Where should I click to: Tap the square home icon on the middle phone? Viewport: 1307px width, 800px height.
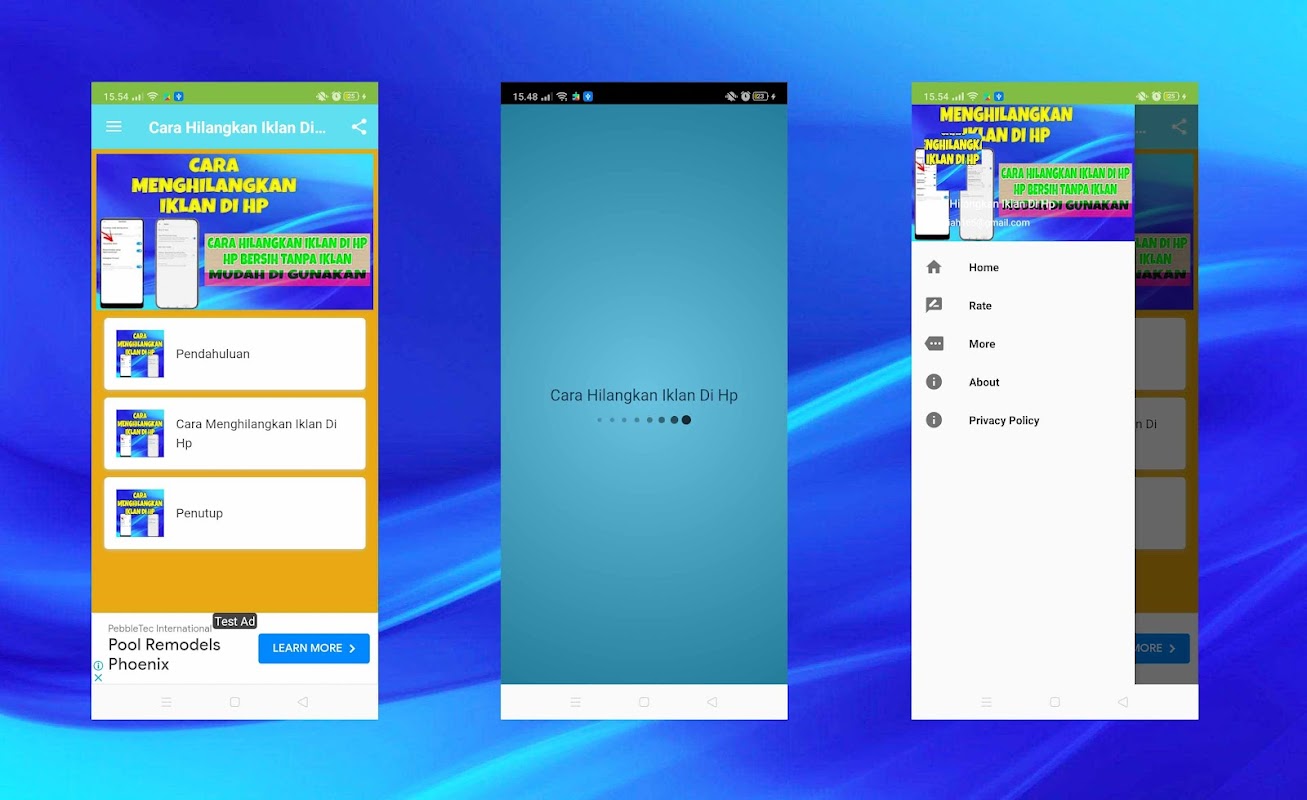(x=644, y=702)
